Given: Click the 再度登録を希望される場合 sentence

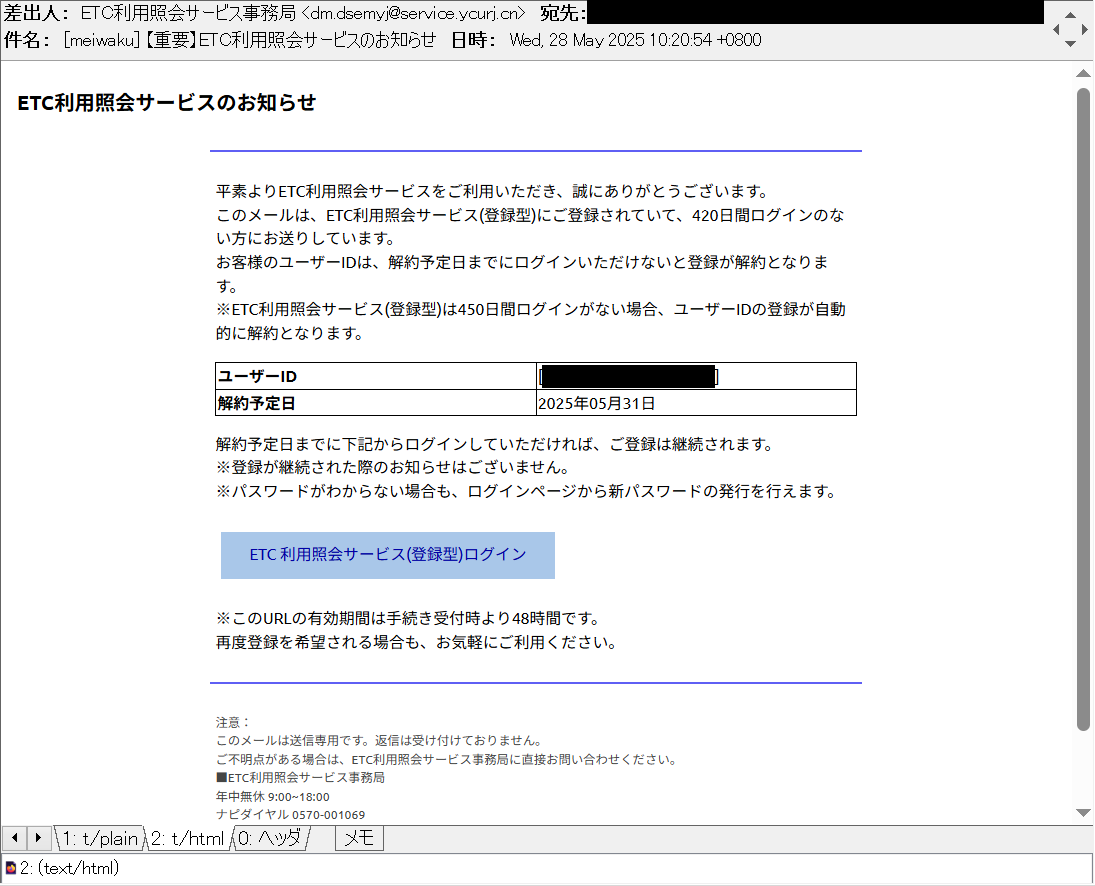Looking at the screenshot, I should click(x=416, y=642).
